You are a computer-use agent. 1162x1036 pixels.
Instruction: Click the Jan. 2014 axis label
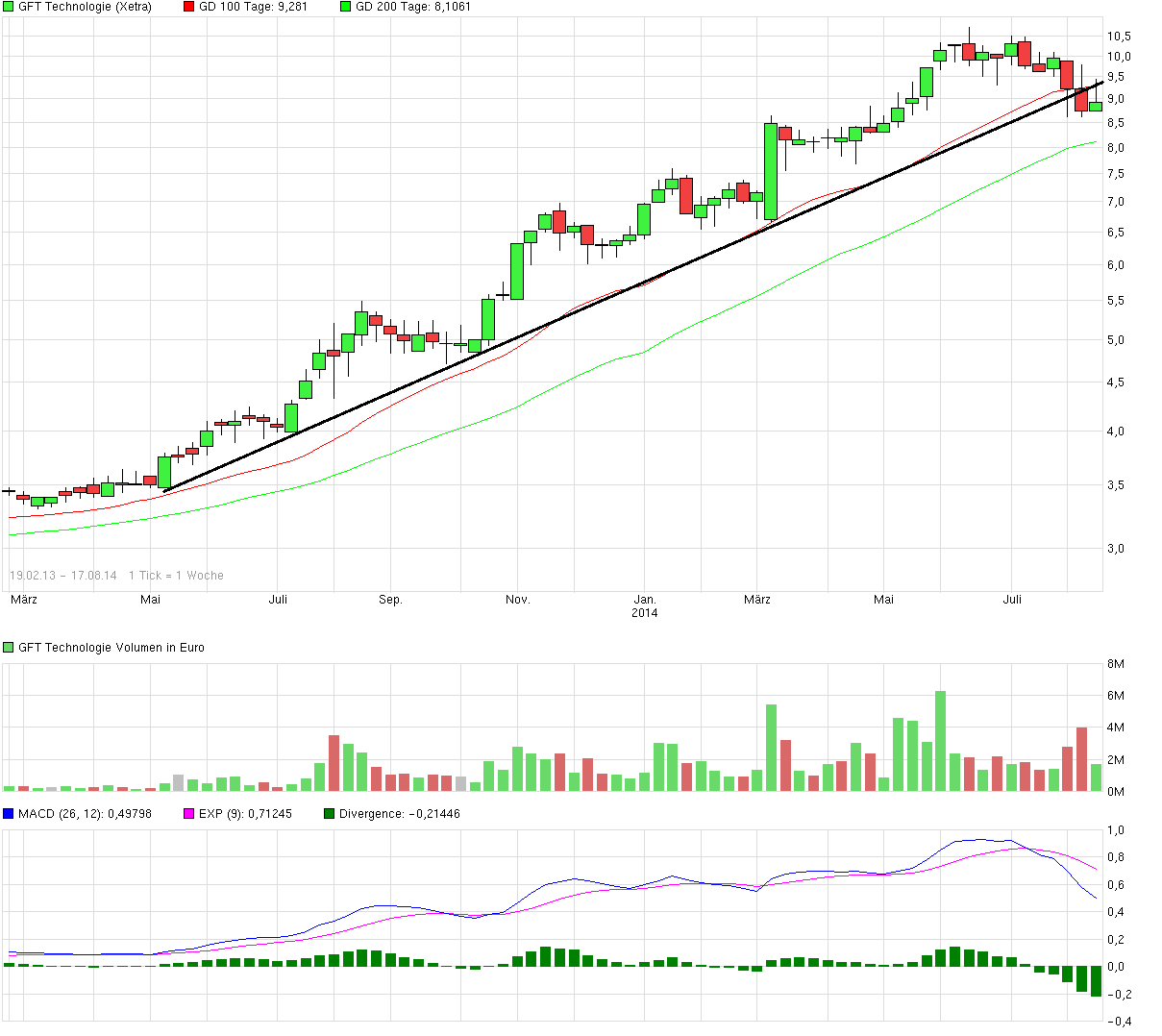coord(646,605)
